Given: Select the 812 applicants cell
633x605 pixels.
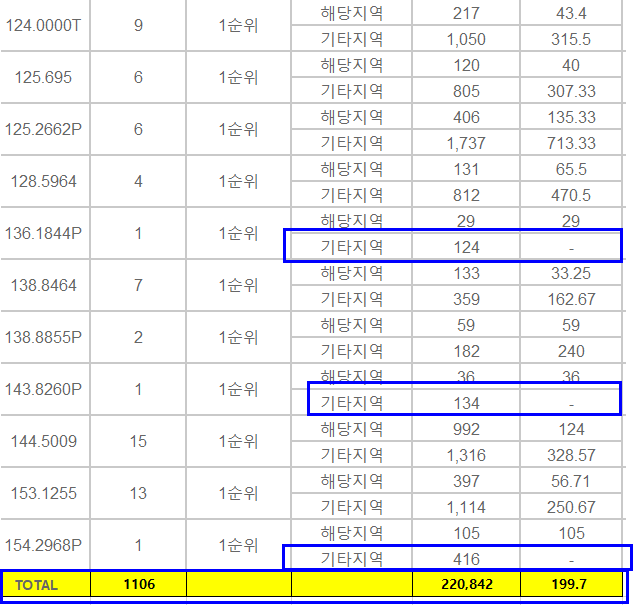Looking at the screenshot, I should click(466, 195).
